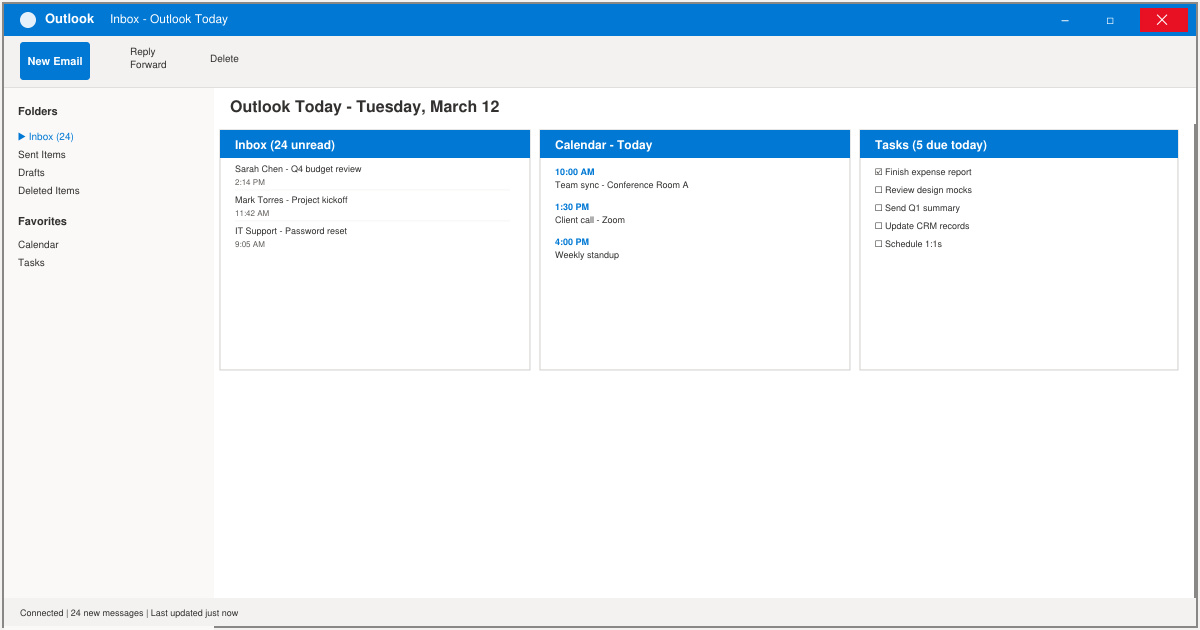1200x630 pixels.
Task: Check off the Review design mocks task
Action: pos(879,190)
